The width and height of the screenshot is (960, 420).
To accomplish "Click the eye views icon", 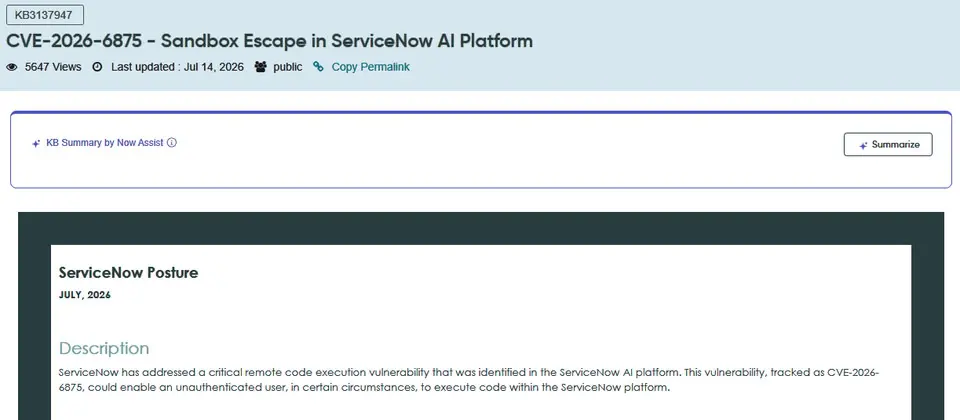I will click(12, 67).
